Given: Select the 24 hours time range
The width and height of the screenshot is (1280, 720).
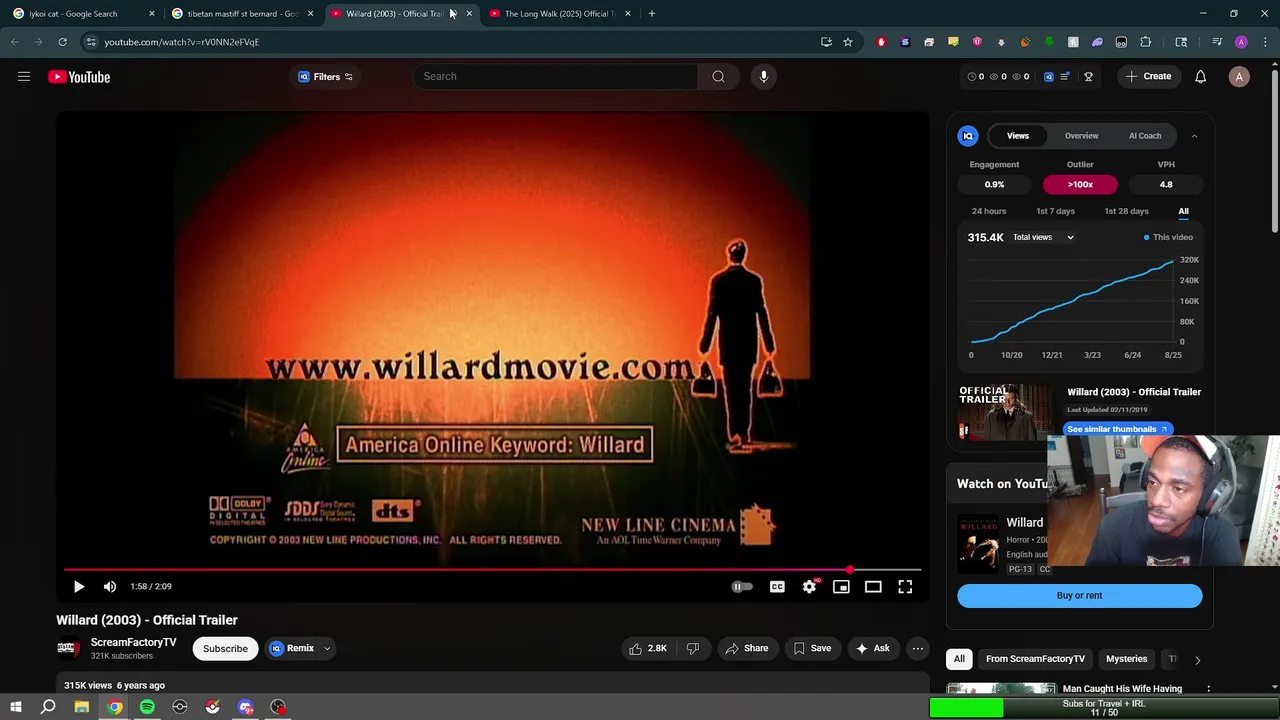Looking at the screenshot, I should click(989, 211).
